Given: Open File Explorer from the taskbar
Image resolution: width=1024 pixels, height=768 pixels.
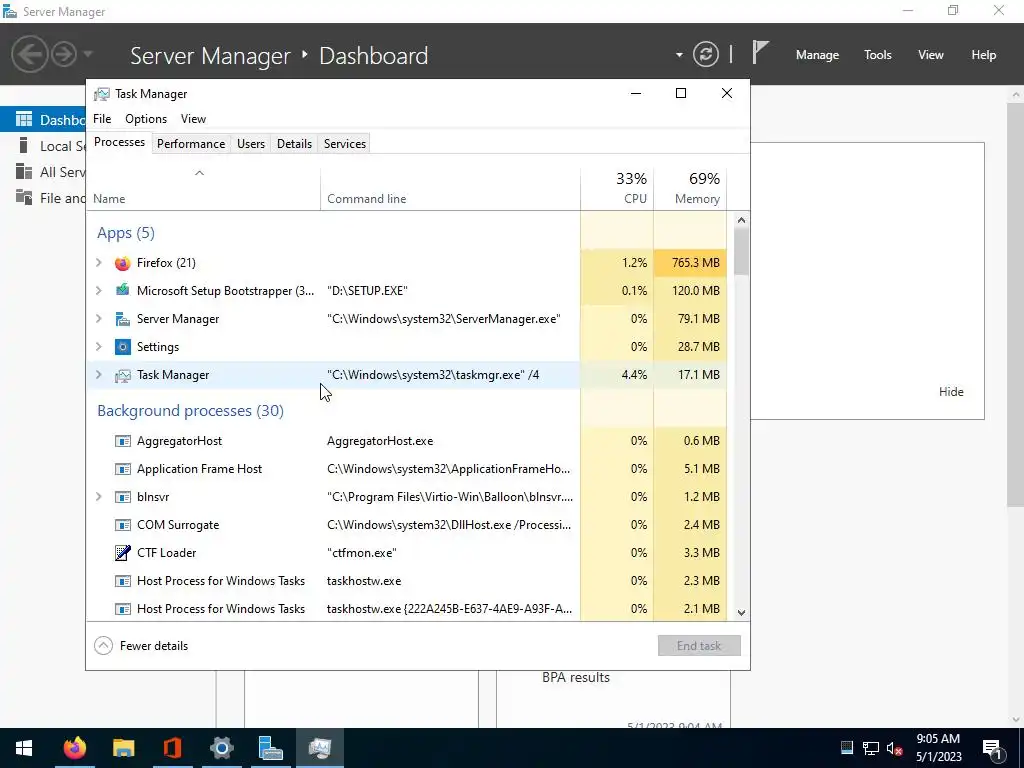Looking at the screenshot, I should pos(123,748).
